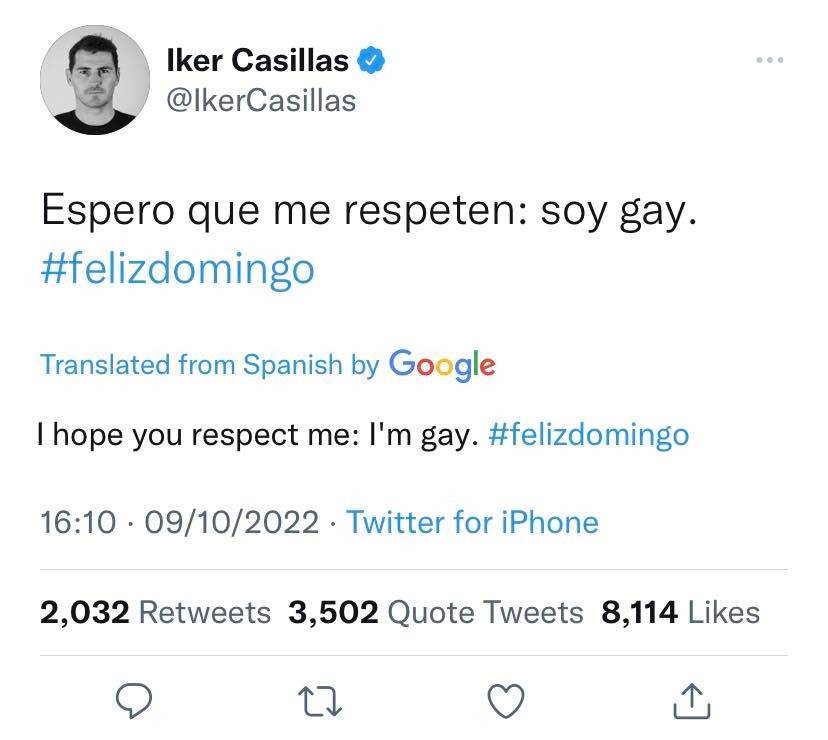The width and height of the screenshot is (828, 740).
Task: Open the more options three-dot menu
Action: 769,61
